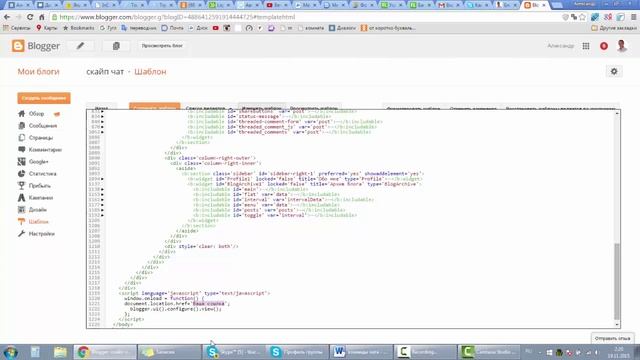Click the browser back arrow

point(7,17)
